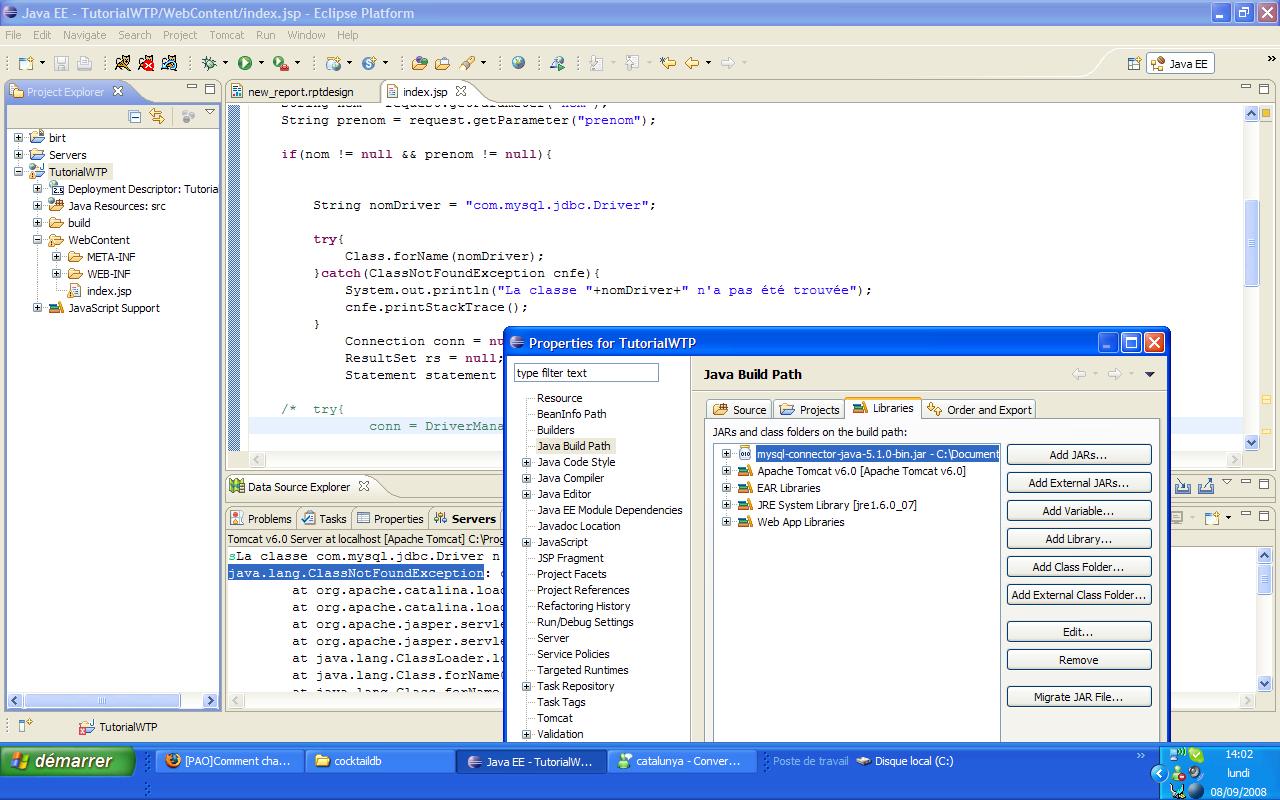Screen dimensions: 1280x800
Task: Select JavaScript Support in Project Explorer
Action: (x=113, y=308)
